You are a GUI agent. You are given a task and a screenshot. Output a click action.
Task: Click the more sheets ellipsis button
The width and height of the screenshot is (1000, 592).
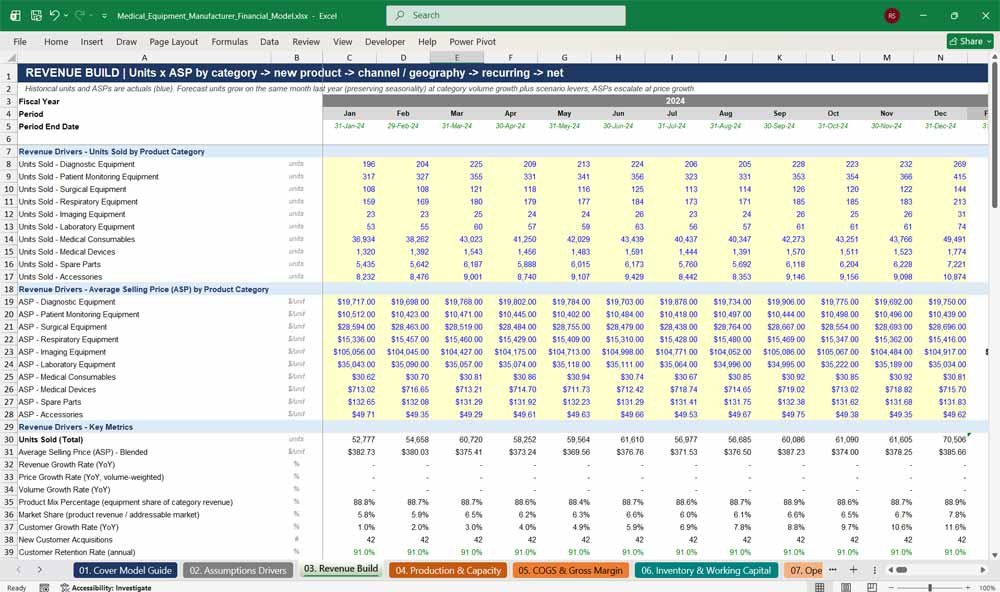pyautogui.click(x=832, y=570)
